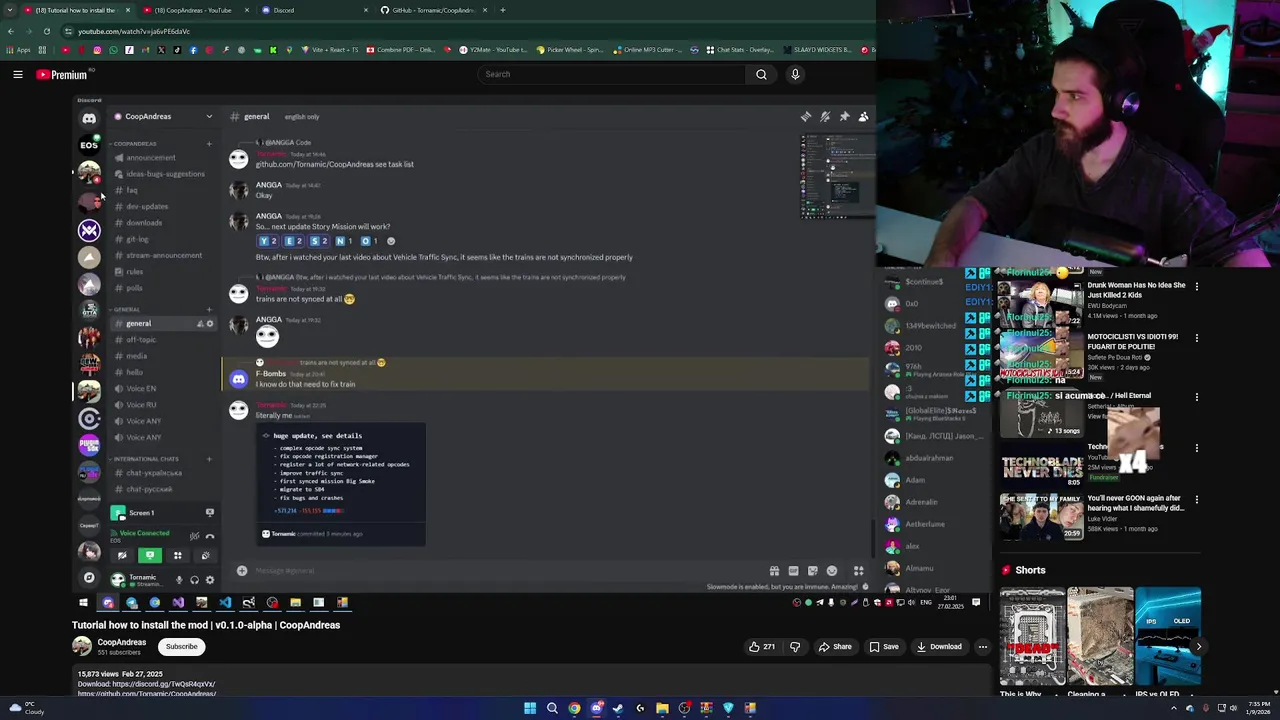
Task: Start voice search with the microphone icon
Action: [795, 74]
